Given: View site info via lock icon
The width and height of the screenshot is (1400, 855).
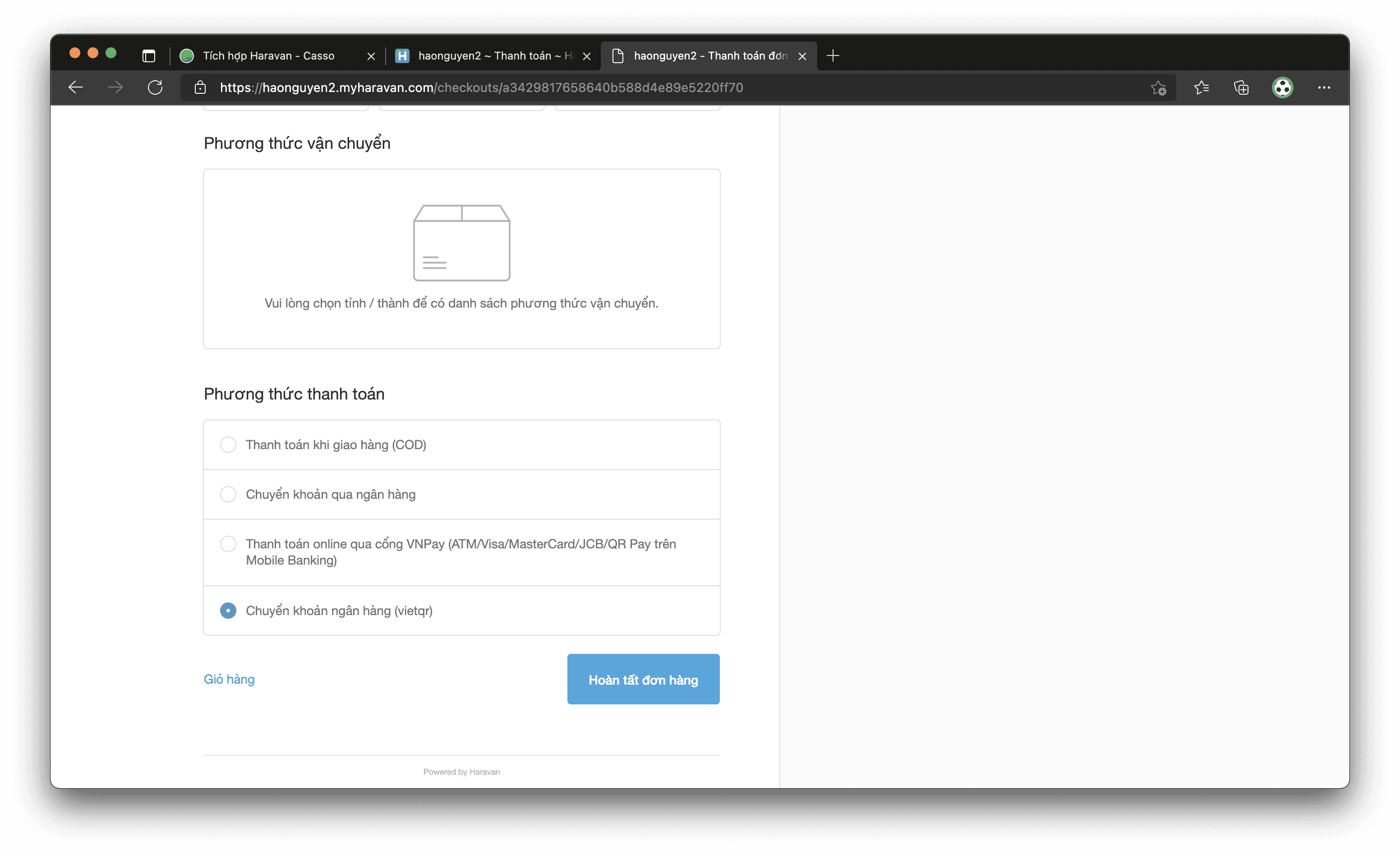Looking at the screenshot, I should click(200, 87).
